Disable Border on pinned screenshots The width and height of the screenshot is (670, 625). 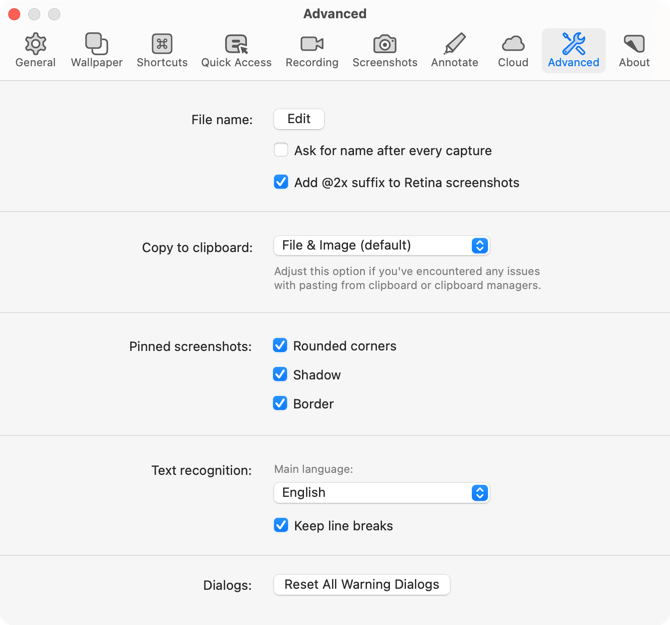281,404
